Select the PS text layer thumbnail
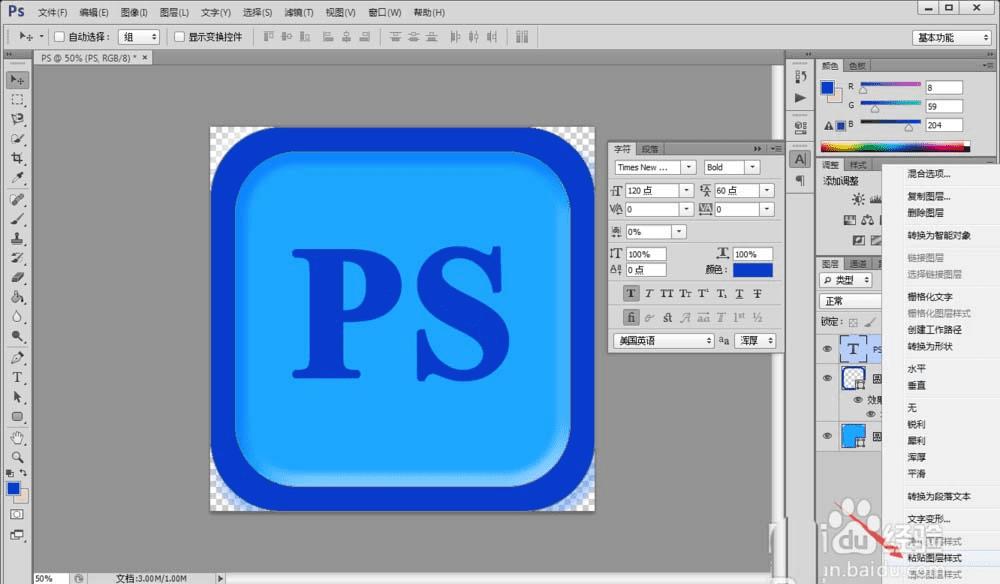1000x584 pixels. 853,349
